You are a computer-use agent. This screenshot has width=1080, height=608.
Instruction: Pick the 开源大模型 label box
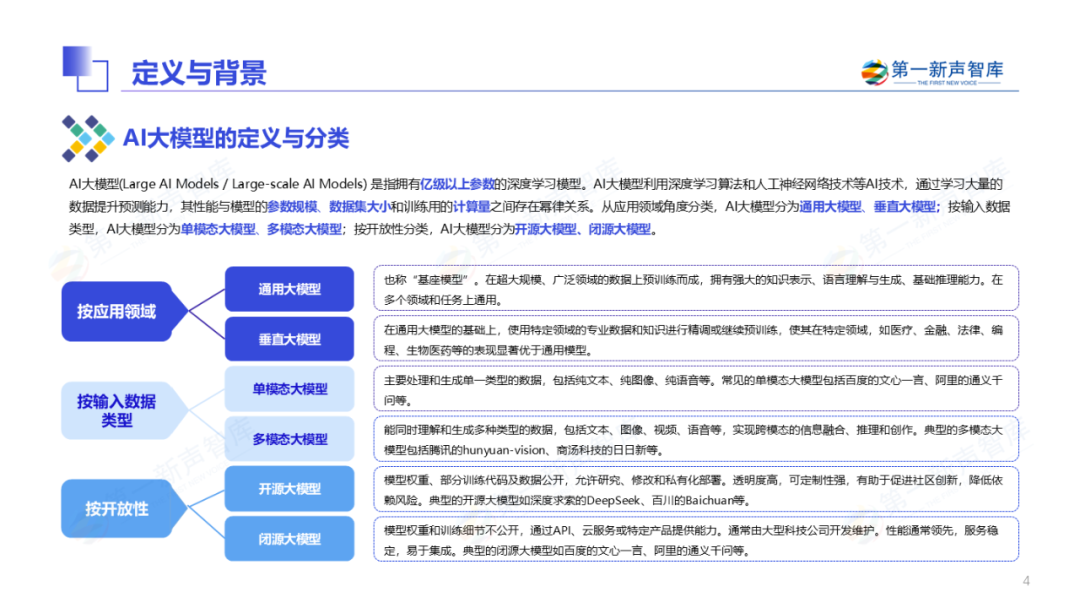[289, 489]
